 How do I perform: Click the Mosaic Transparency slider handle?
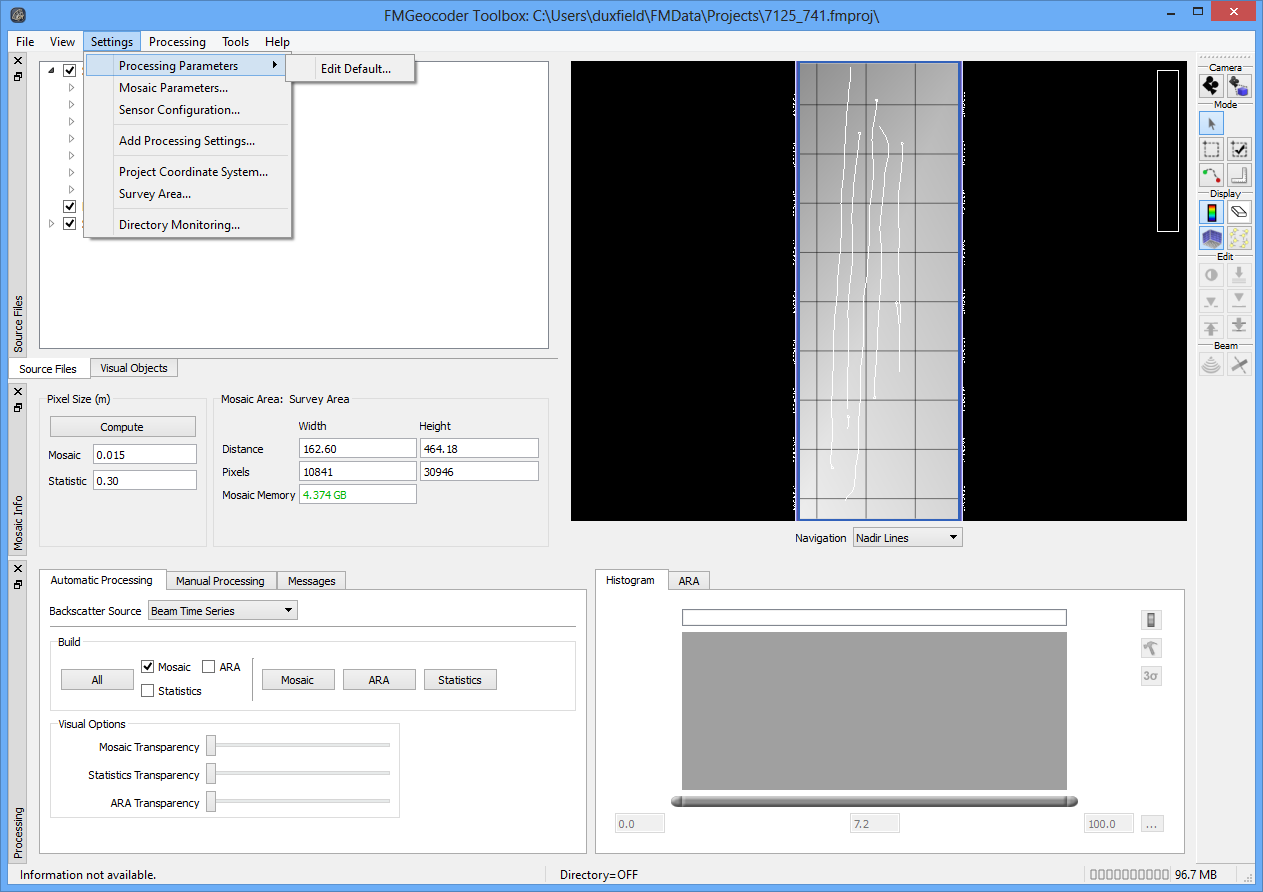click(x=211, y=747)
